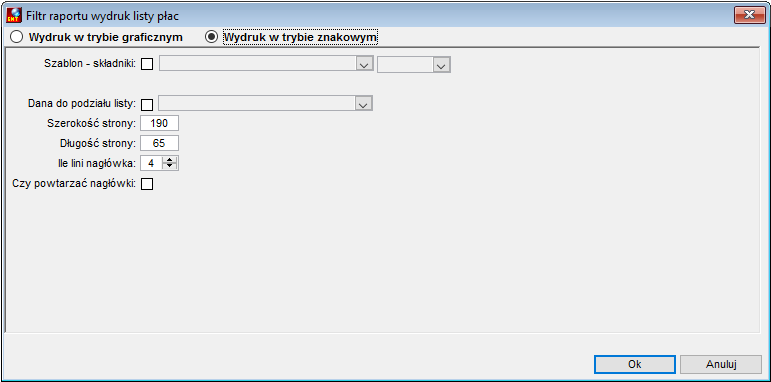
Task: Click the Ile lini nagłówka label
Action: [96, 163]
